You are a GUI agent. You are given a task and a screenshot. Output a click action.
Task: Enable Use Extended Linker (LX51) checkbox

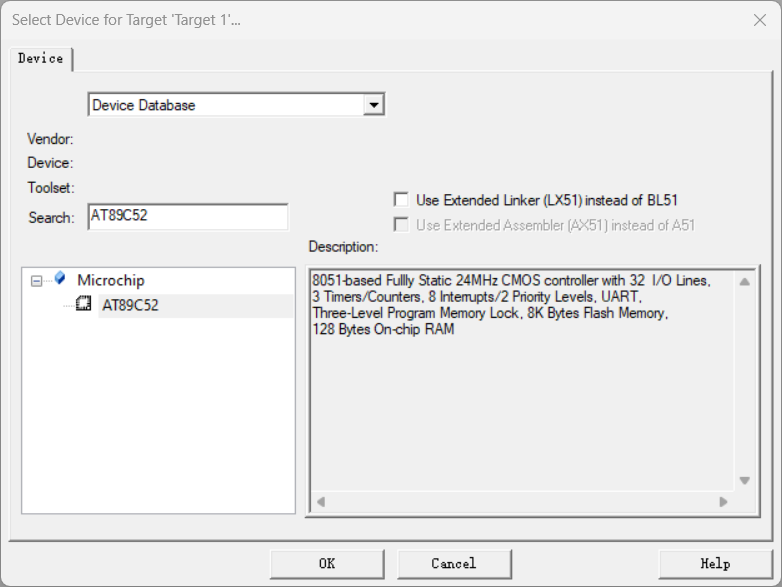tap(401, 200)
